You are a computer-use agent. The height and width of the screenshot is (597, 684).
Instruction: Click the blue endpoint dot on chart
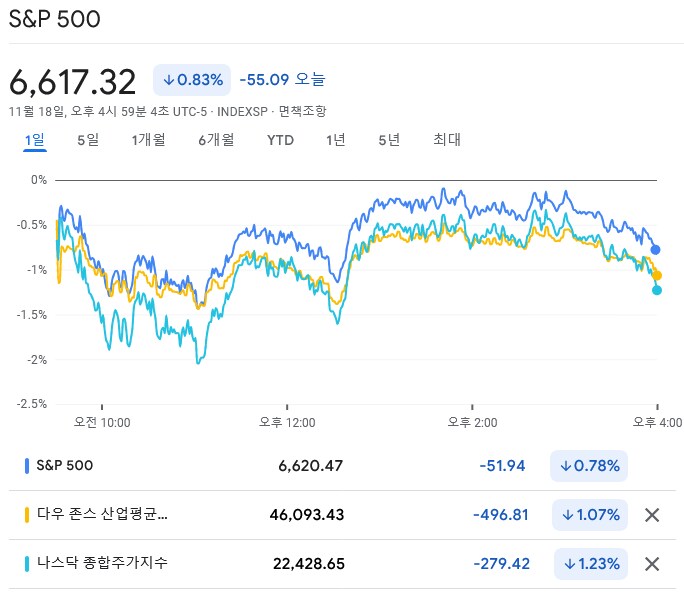(x=656, y=250)
